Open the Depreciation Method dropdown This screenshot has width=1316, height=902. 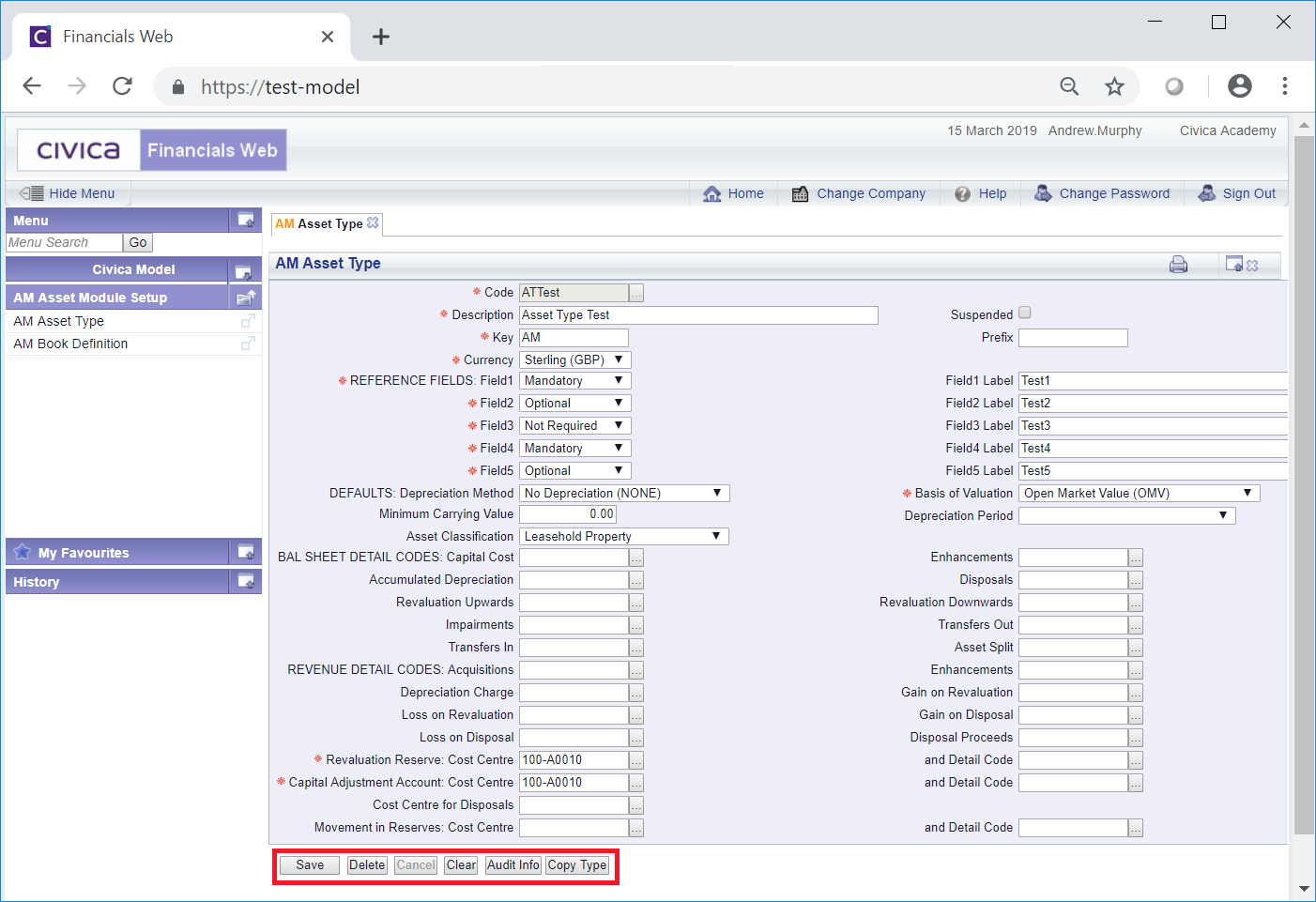(x=624, y=493)
